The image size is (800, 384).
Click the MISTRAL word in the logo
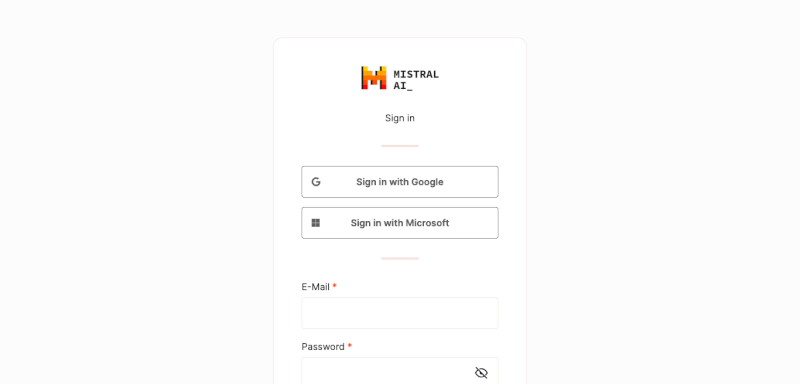[x=416, y=74]
